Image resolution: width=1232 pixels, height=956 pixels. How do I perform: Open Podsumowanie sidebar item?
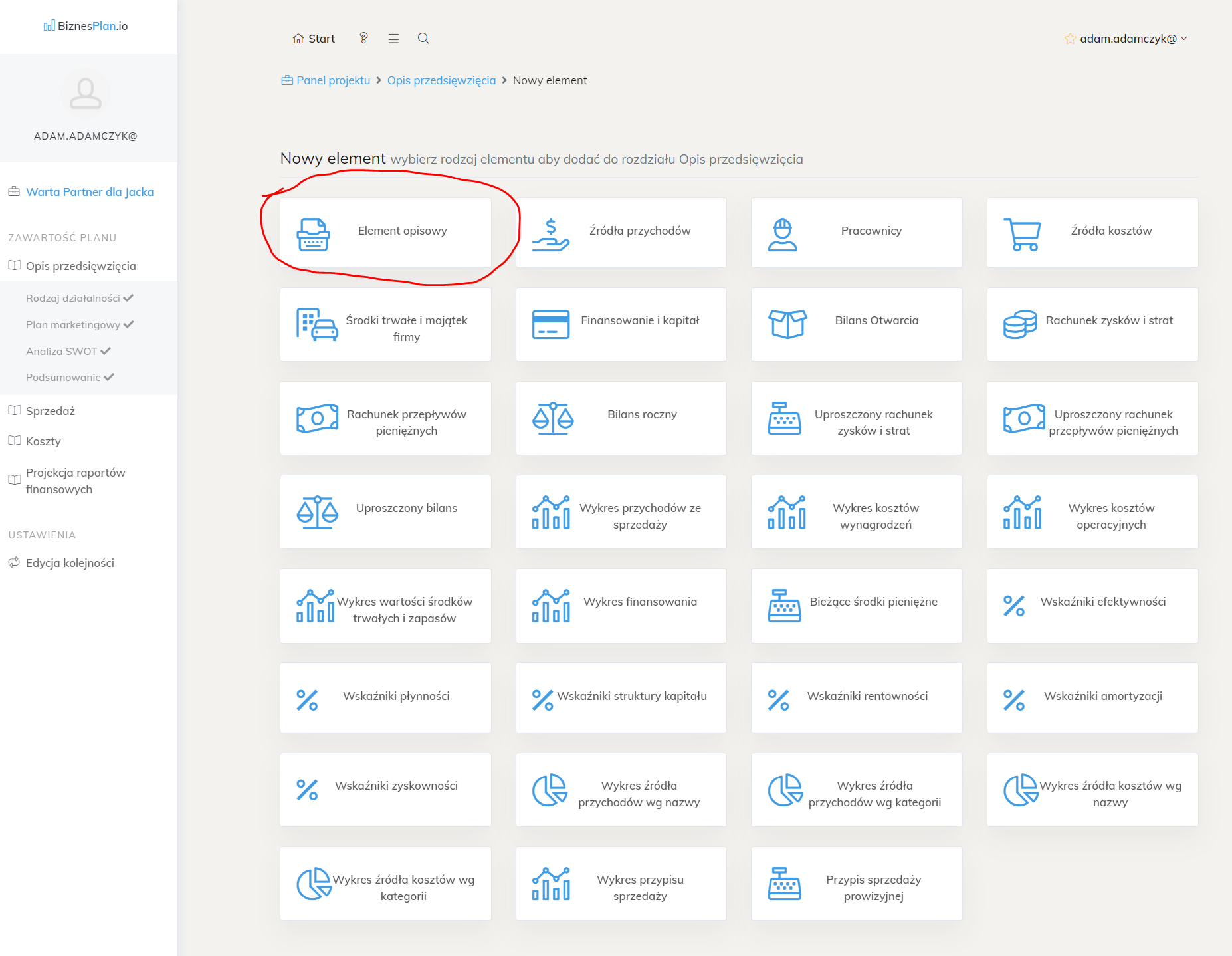[70, 378]
